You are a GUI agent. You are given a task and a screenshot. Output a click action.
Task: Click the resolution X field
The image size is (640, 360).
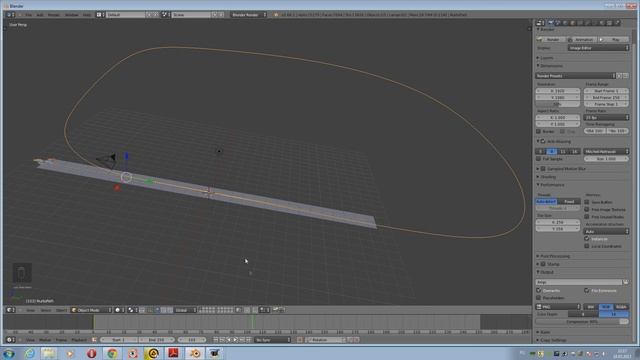tap(558, 91)
